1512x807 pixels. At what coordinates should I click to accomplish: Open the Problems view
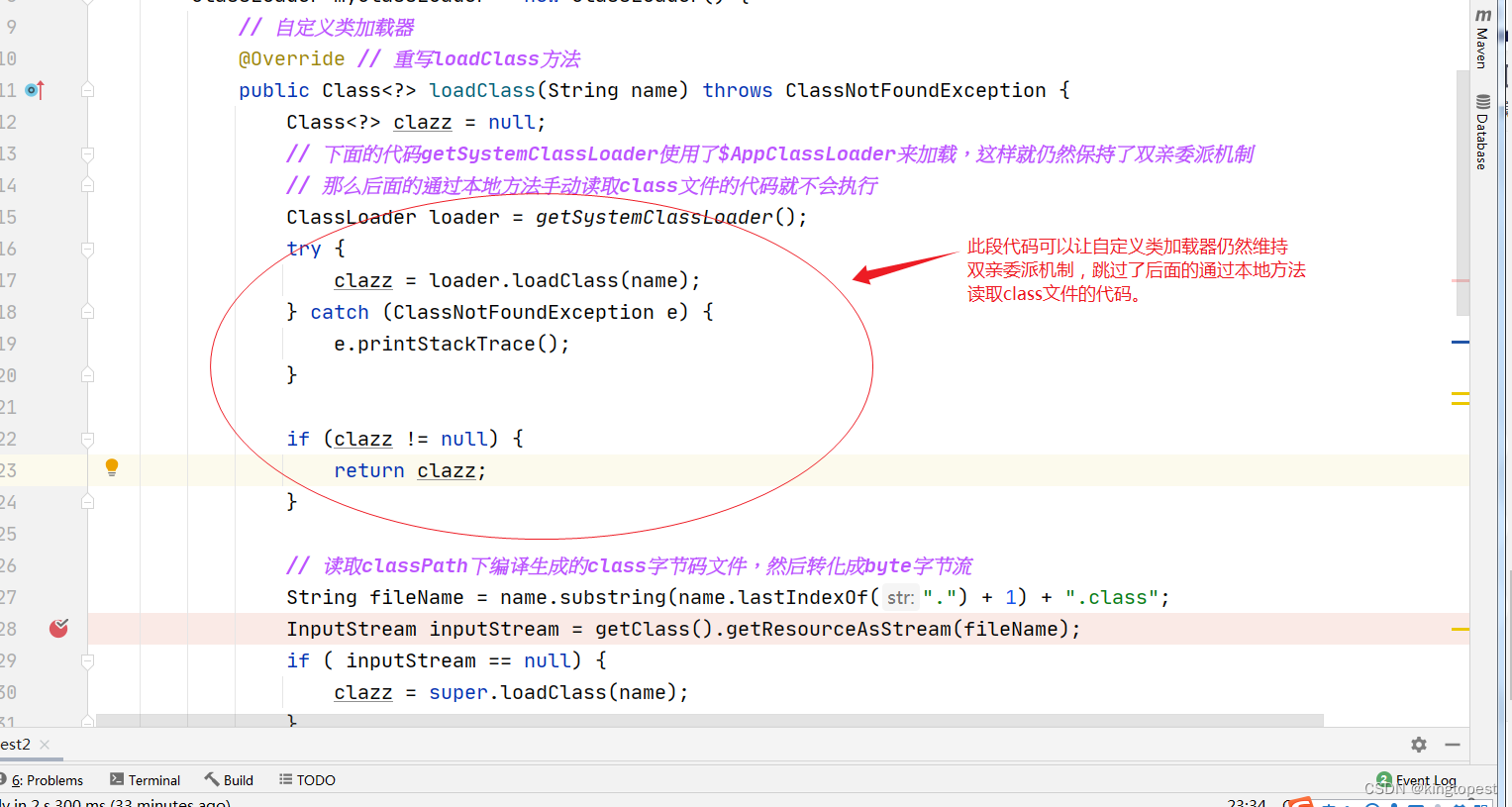click(x=46, y=779)
